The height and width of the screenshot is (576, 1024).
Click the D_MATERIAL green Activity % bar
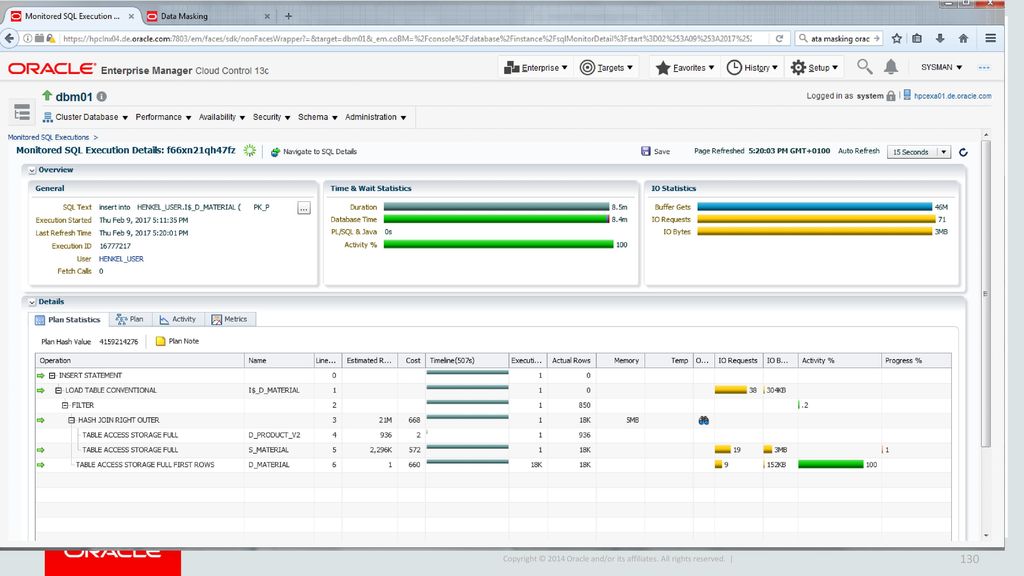pos(831,465)
